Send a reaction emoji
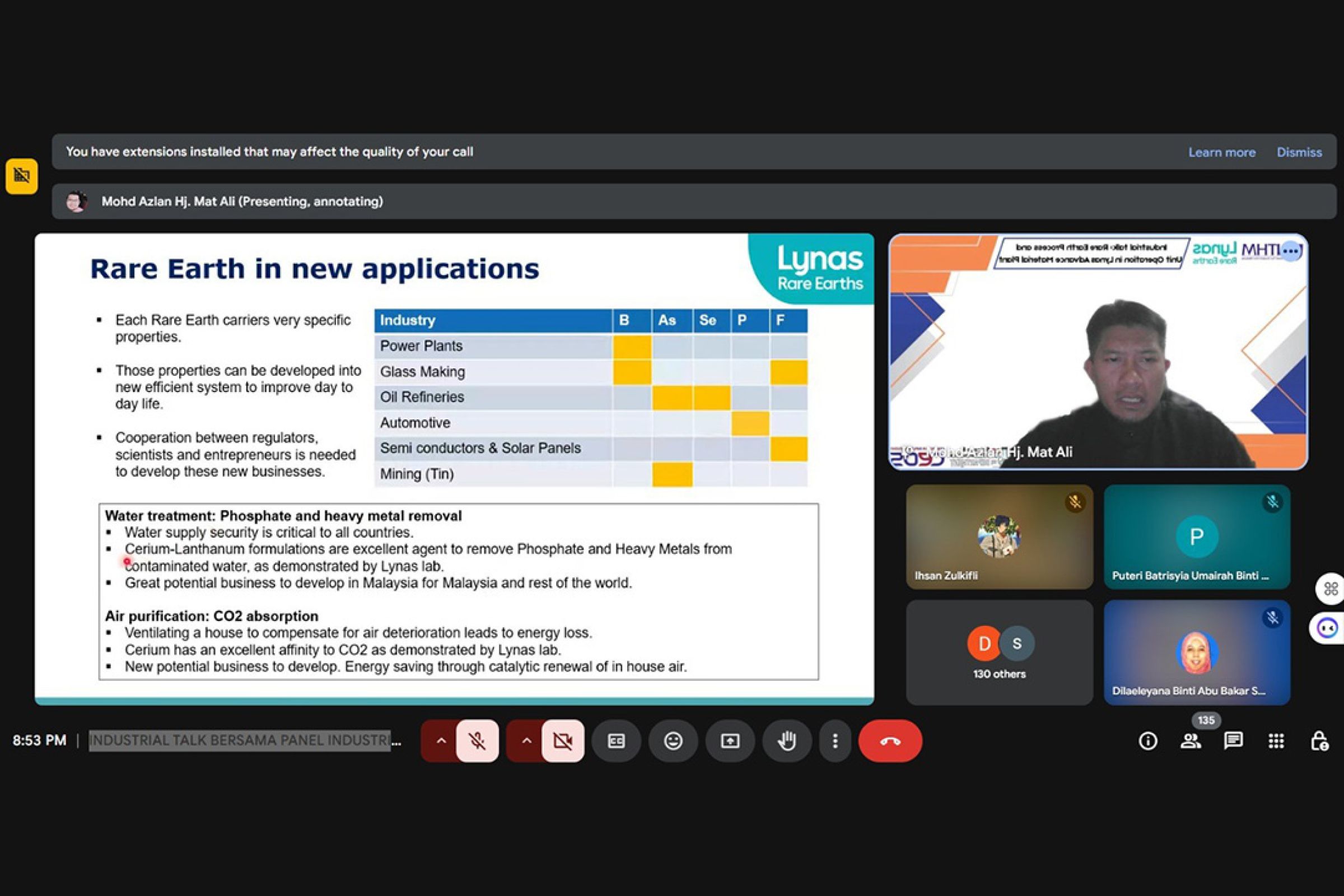The image size is (1344, 896). [673, 741]
